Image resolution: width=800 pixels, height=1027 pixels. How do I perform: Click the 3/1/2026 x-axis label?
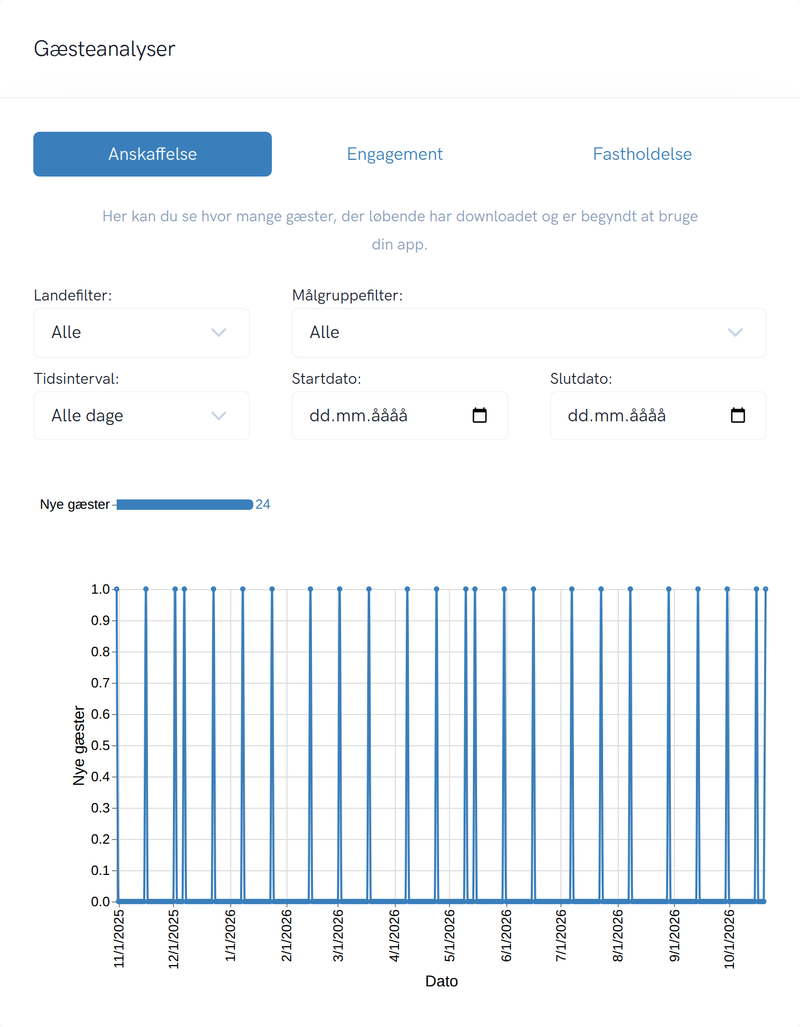click(x=338, y=935)
